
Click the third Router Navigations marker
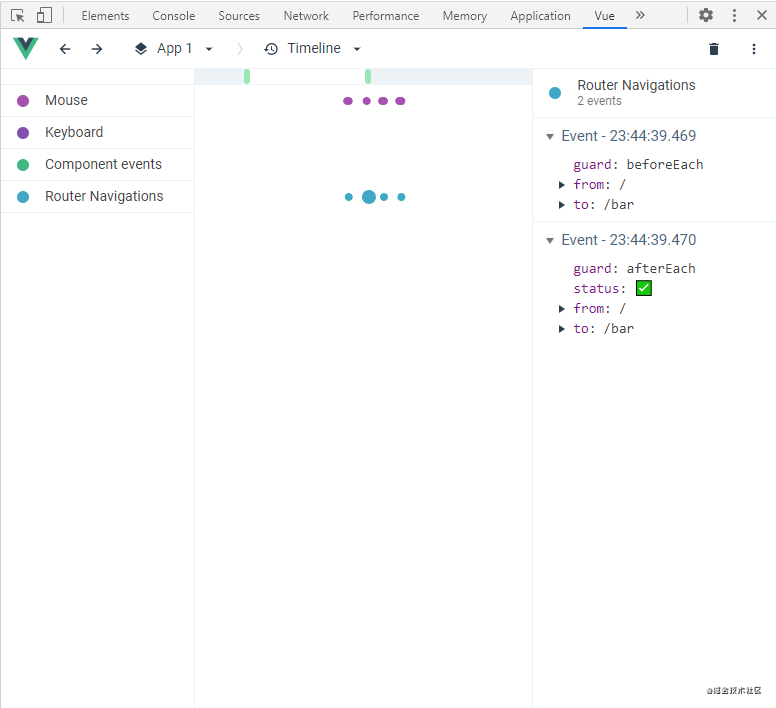(384, 197)
